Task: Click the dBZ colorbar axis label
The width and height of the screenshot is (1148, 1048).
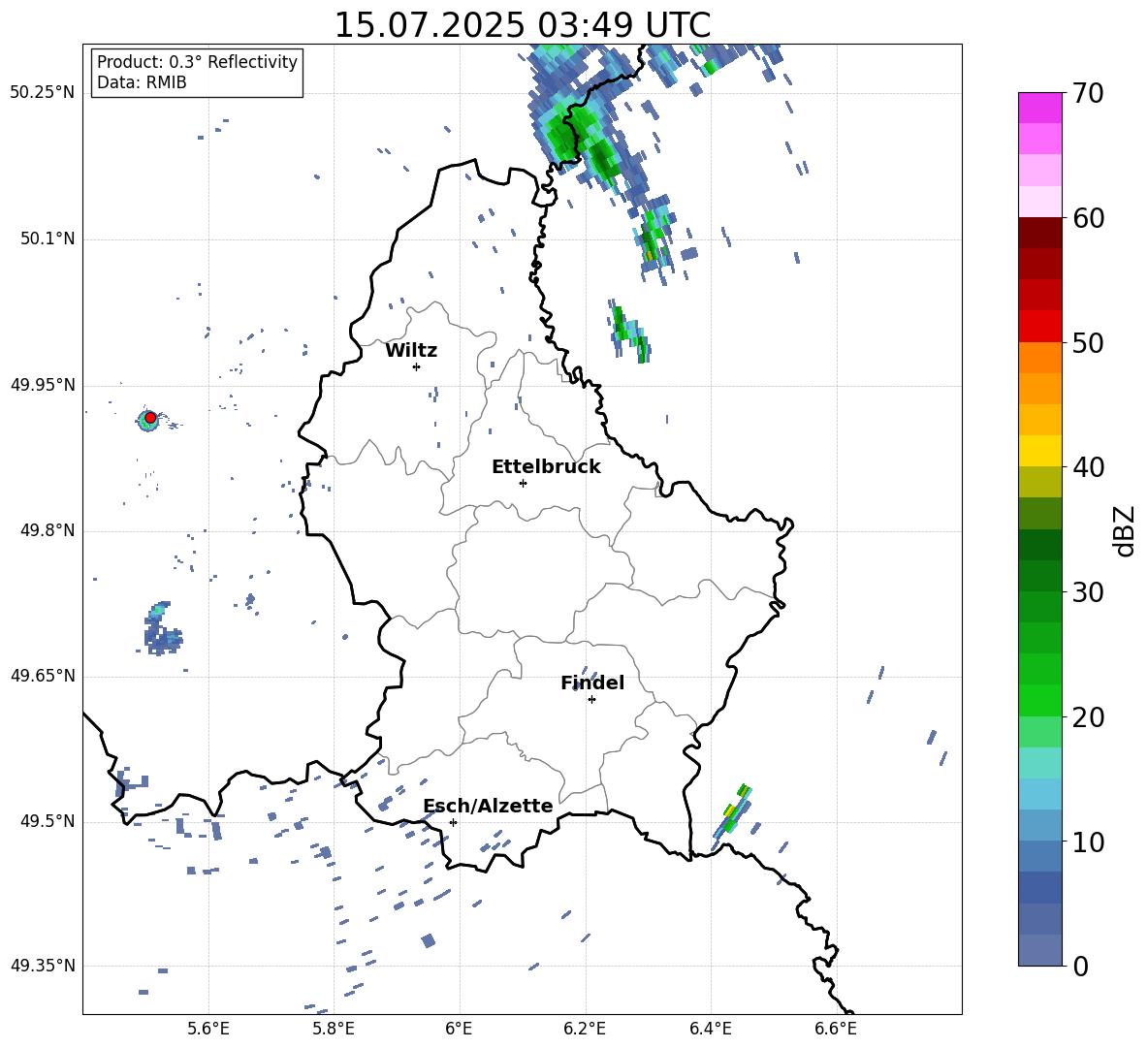Action: [x=1124, y=530]
